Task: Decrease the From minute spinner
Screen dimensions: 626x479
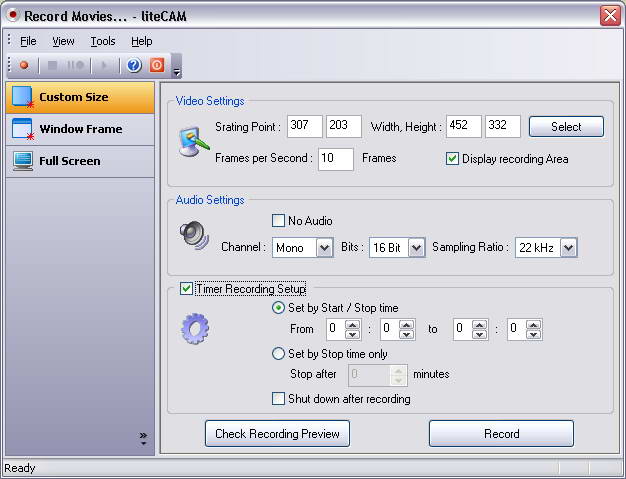Action: pyautogui.click(x=406, y=334)
